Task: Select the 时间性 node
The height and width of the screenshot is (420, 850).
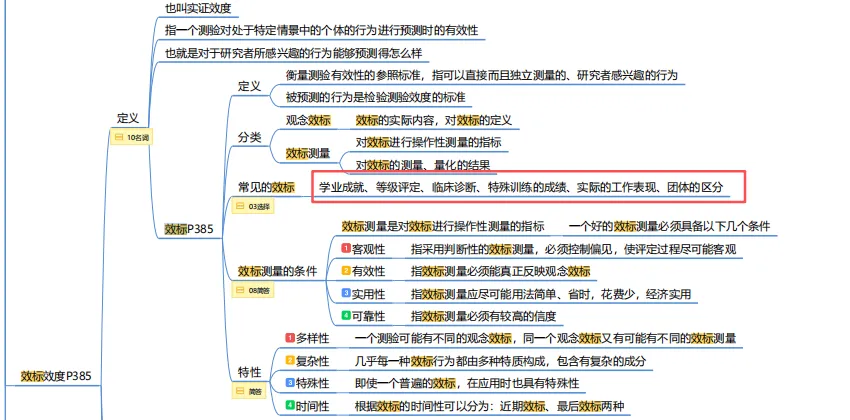Action: (x=313, y=406)
